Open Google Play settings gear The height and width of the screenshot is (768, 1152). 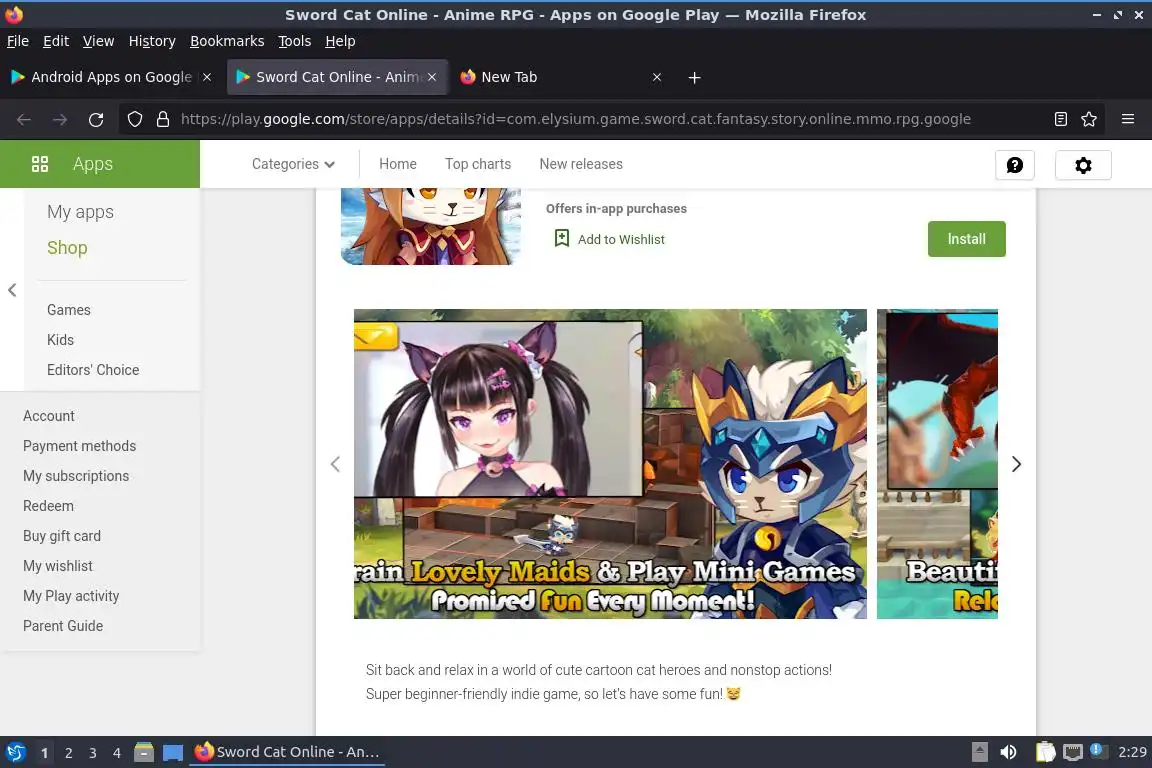point(1083,165)
